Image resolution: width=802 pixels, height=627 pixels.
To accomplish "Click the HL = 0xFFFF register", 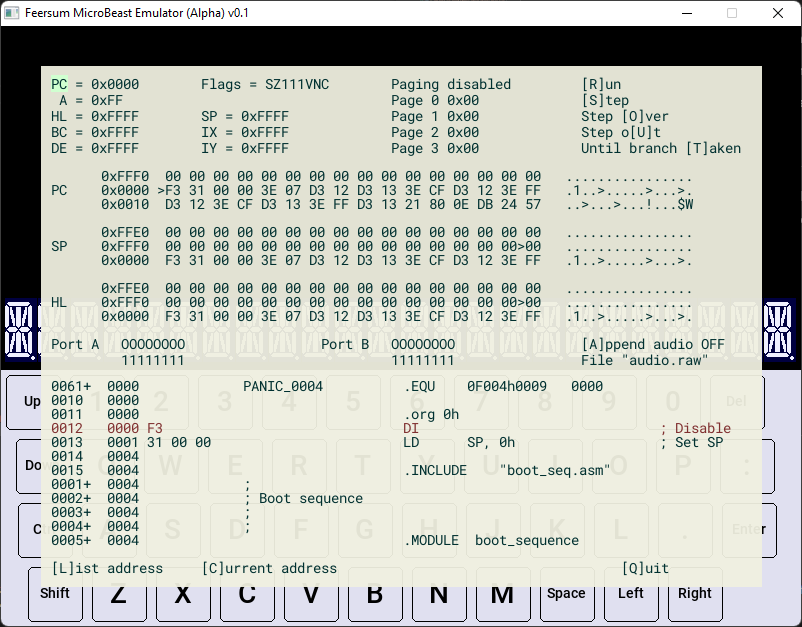I will pos(95,117).
